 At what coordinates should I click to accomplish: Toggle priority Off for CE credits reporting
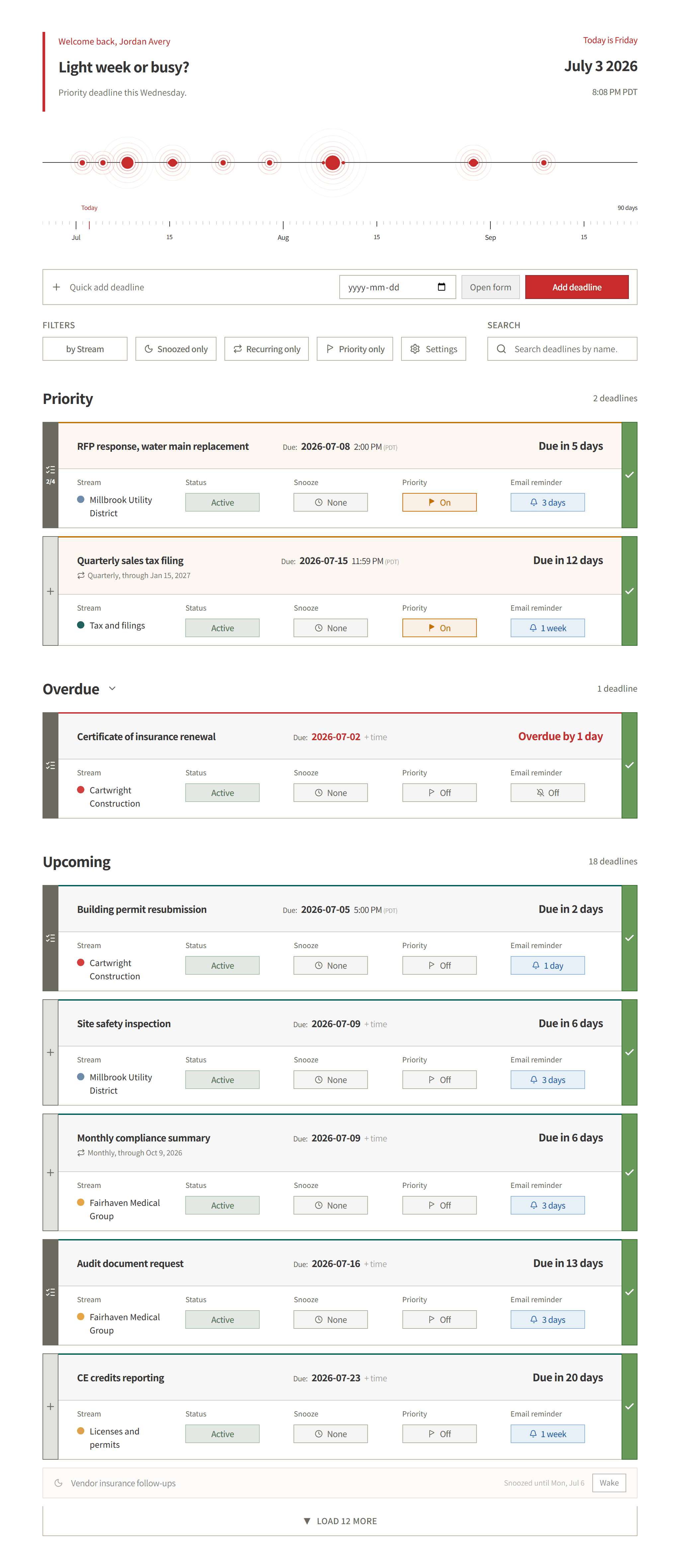[x=439, y=1434]
